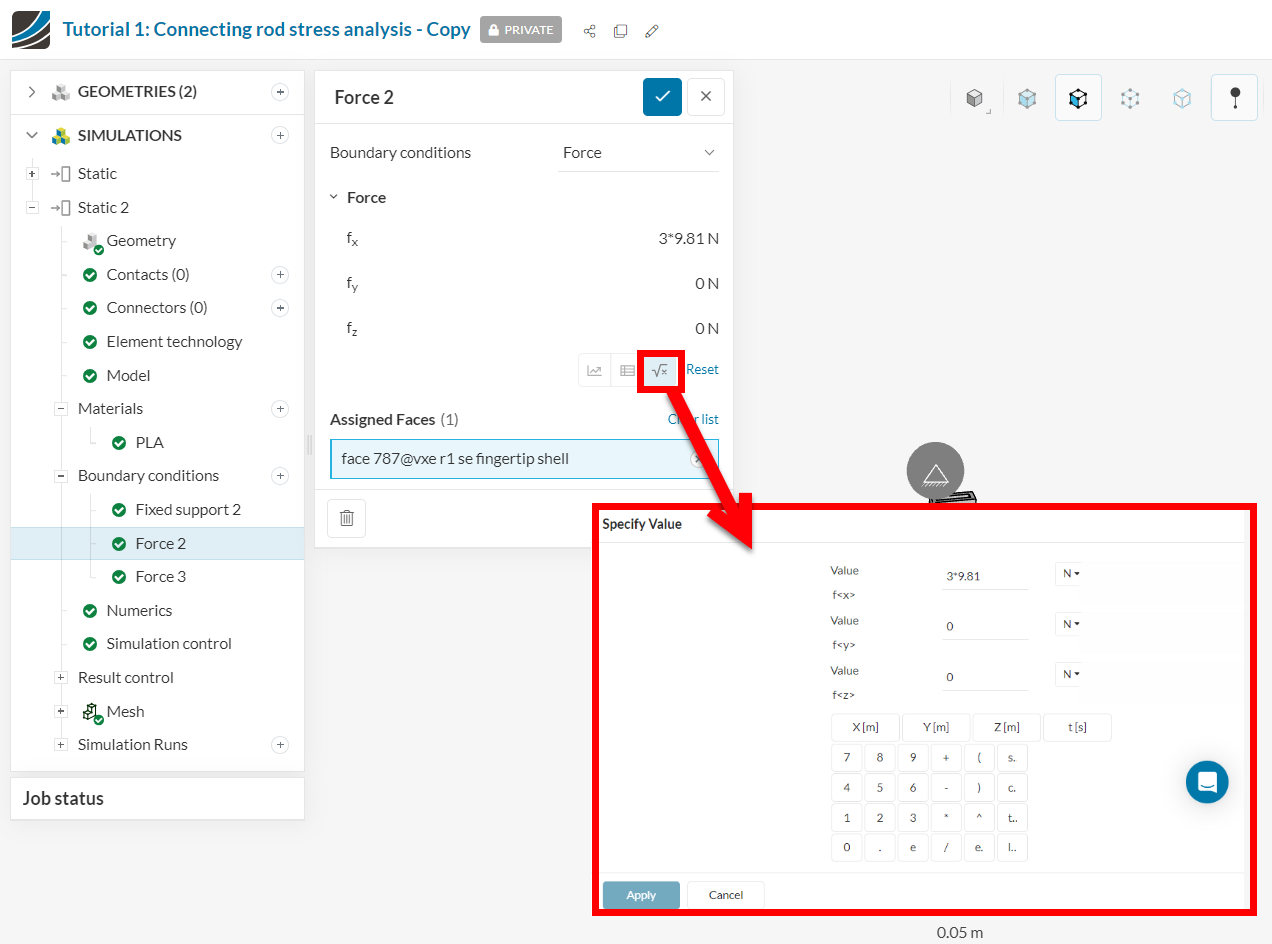Activate volume selection mode cube icon
Screen dimensions: 1272x944
coord(1027,98)
